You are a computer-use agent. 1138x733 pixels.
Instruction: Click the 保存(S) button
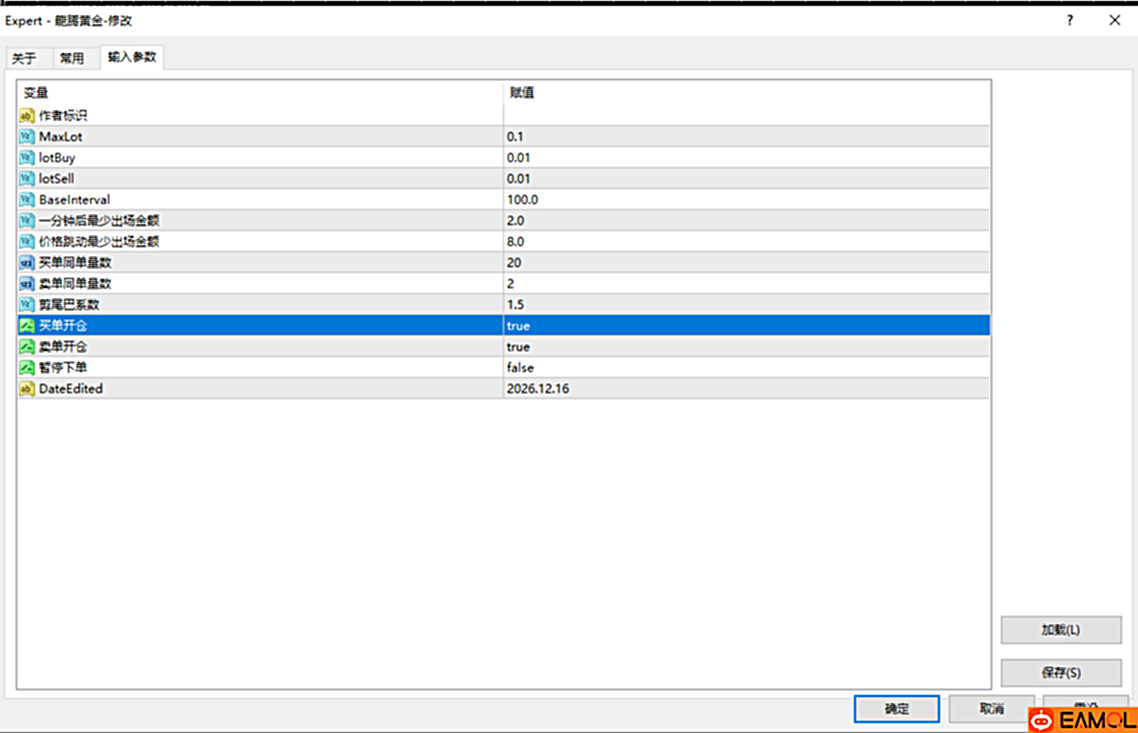pyautogui.click(x=1060, y=673)
